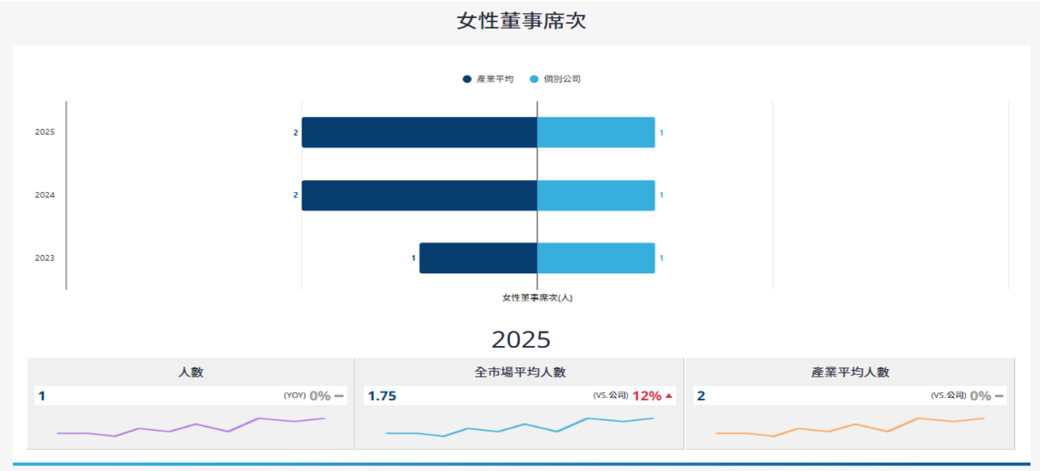The height and width of the screenshot is (471, 1040).
Task: Click the purple sparkline in 人數 card
Action: tap(190, 426)
